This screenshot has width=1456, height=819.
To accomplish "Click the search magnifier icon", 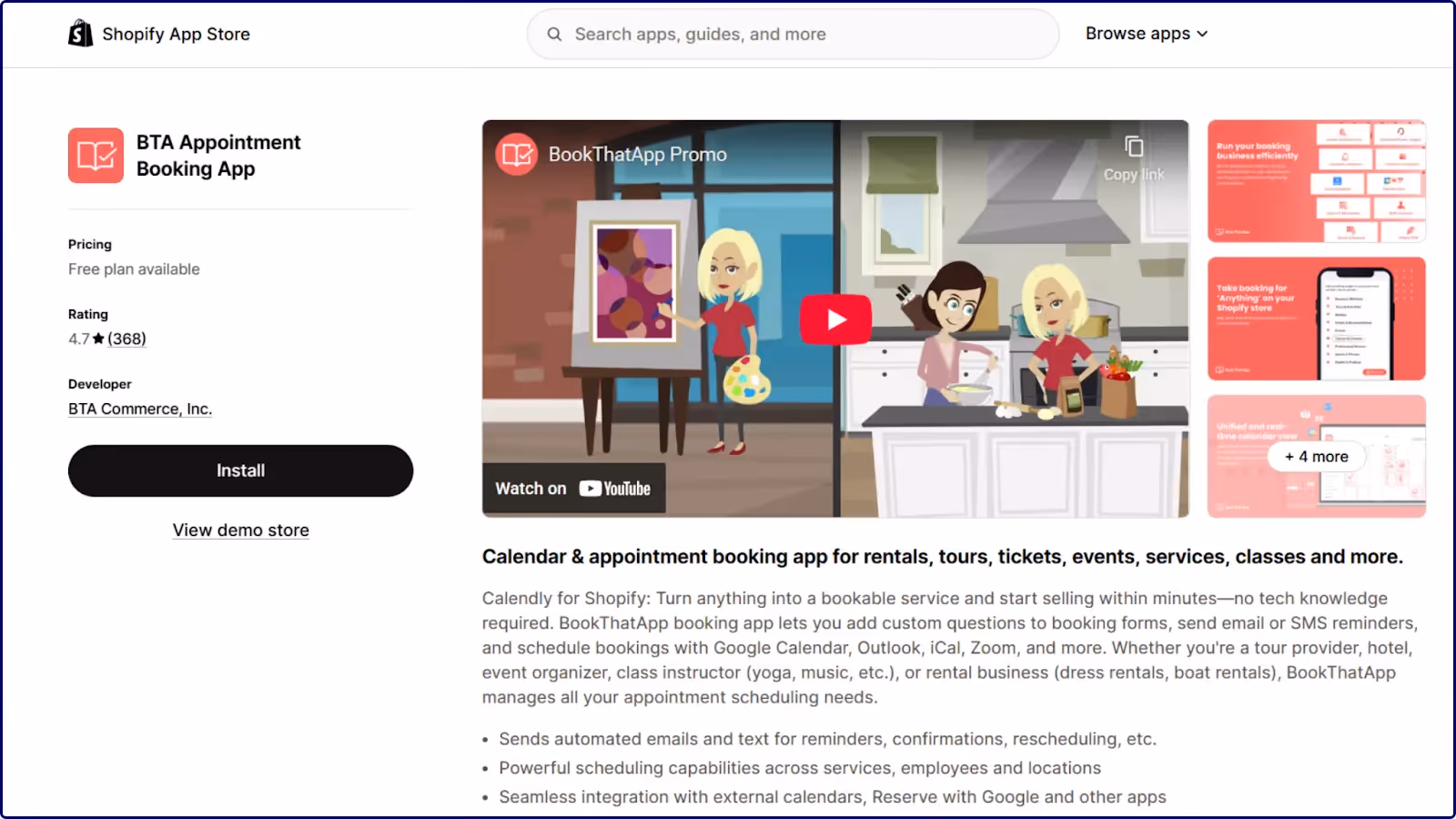I will (554, 35).
